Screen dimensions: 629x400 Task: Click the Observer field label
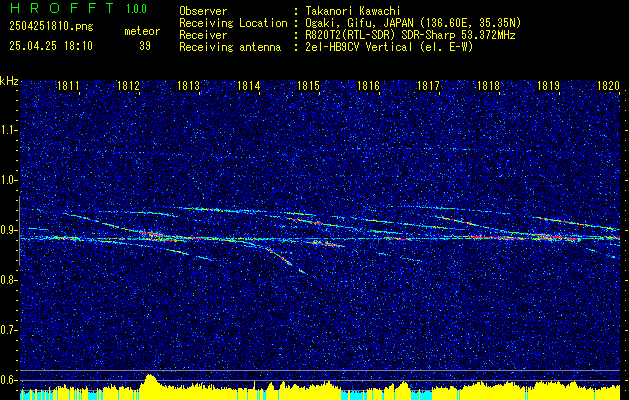[x=203, y=11]
